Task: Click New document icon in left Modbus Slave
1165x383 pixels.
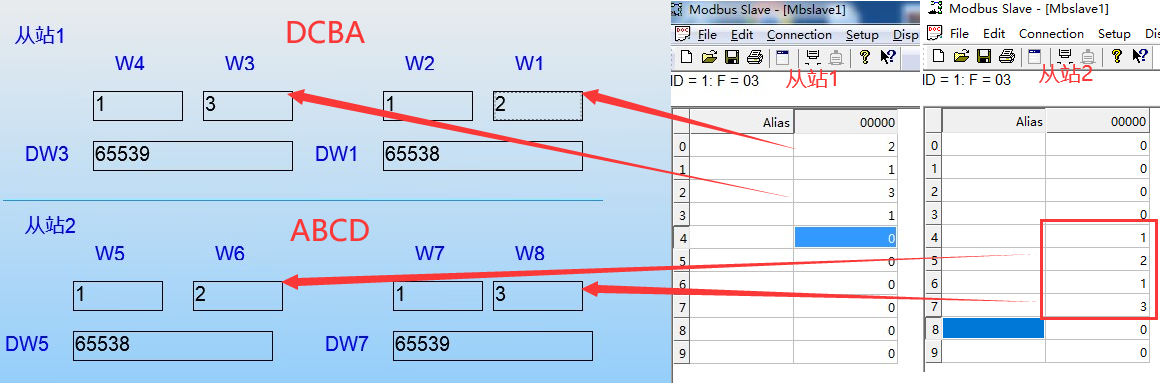Action: (687, 57)
